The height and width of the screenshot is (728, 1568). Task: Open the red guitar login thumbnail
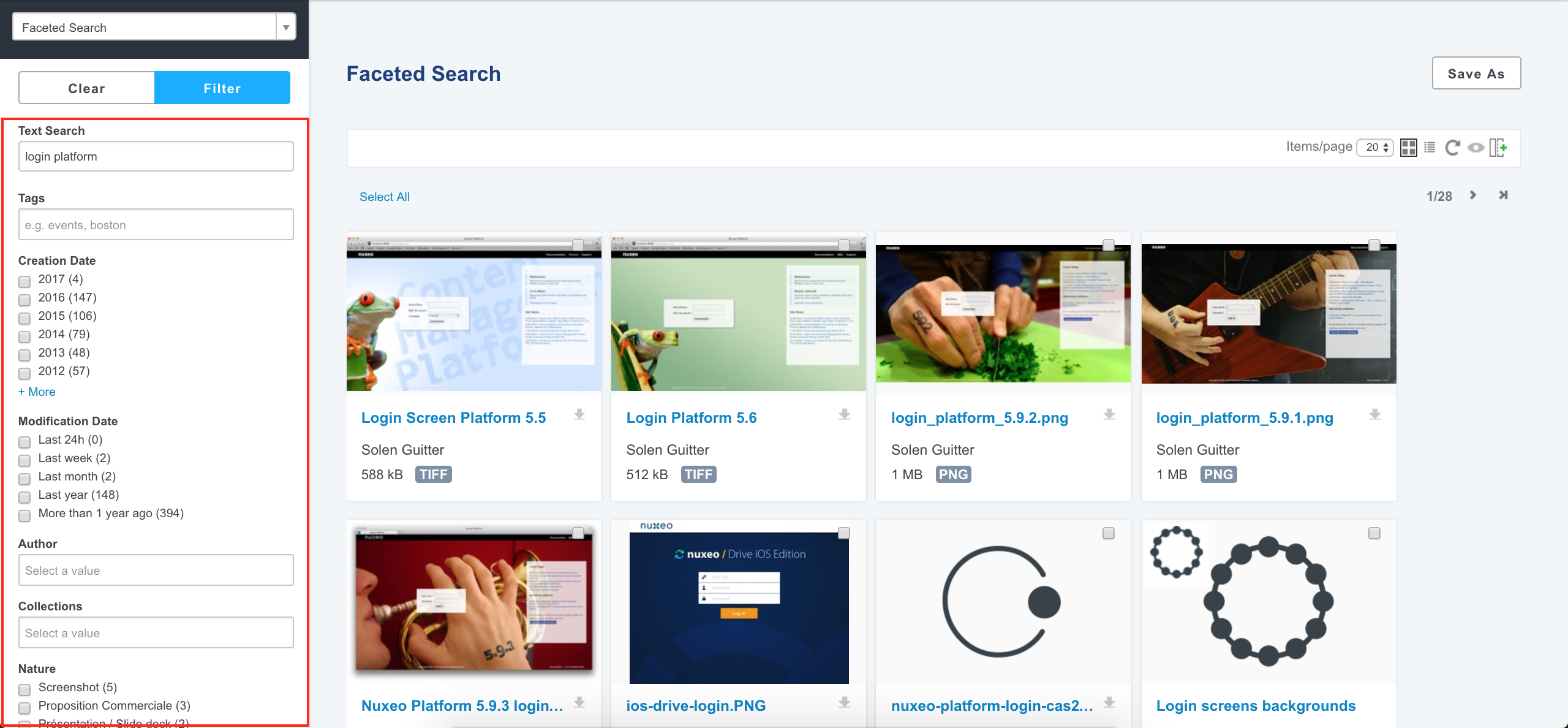coord(1269,314)
